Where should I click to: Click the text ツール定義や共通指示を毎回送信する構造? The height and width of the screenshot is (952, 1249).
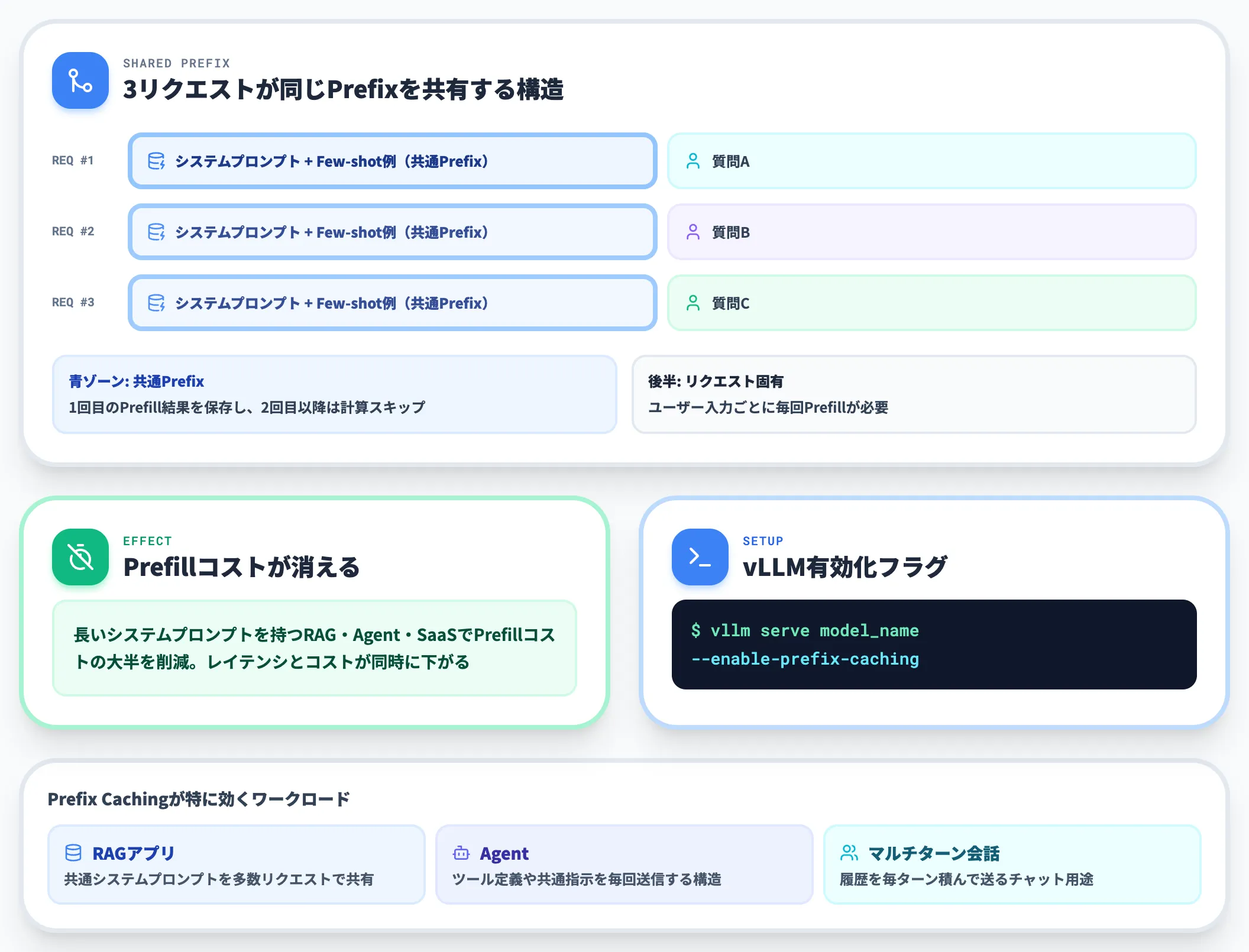click(x=587, y=879)
